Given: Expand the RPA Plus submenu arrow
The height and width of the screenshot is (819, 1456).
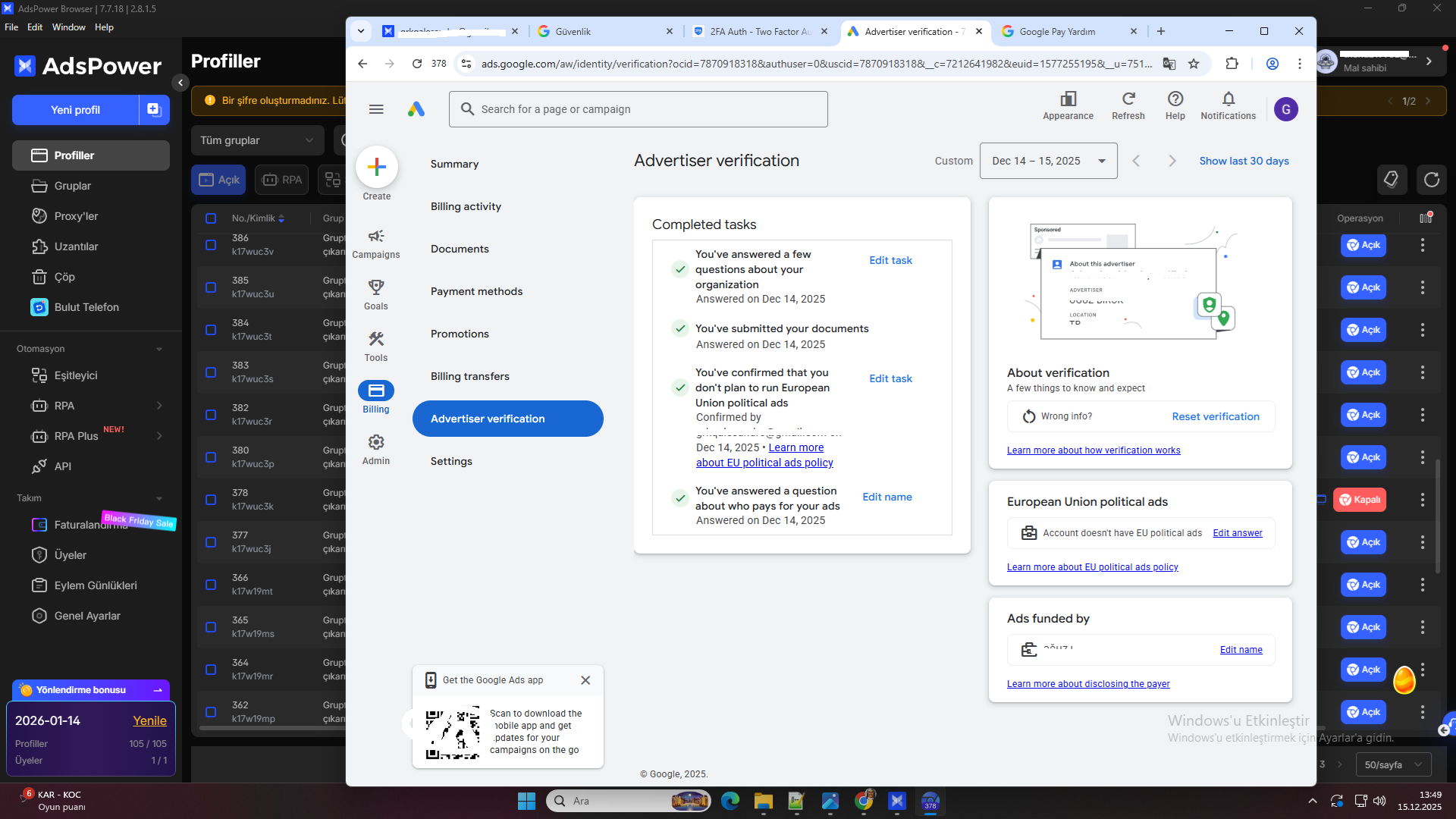Looking at the screenshot, I should pos(159,436).
